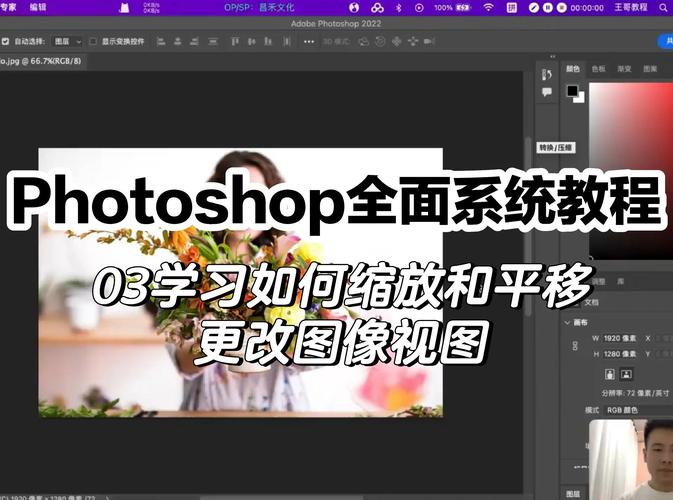Switch to the 库 tab
Image resolution: width=673 pixels, height=500 pixels.
point(620,281)
